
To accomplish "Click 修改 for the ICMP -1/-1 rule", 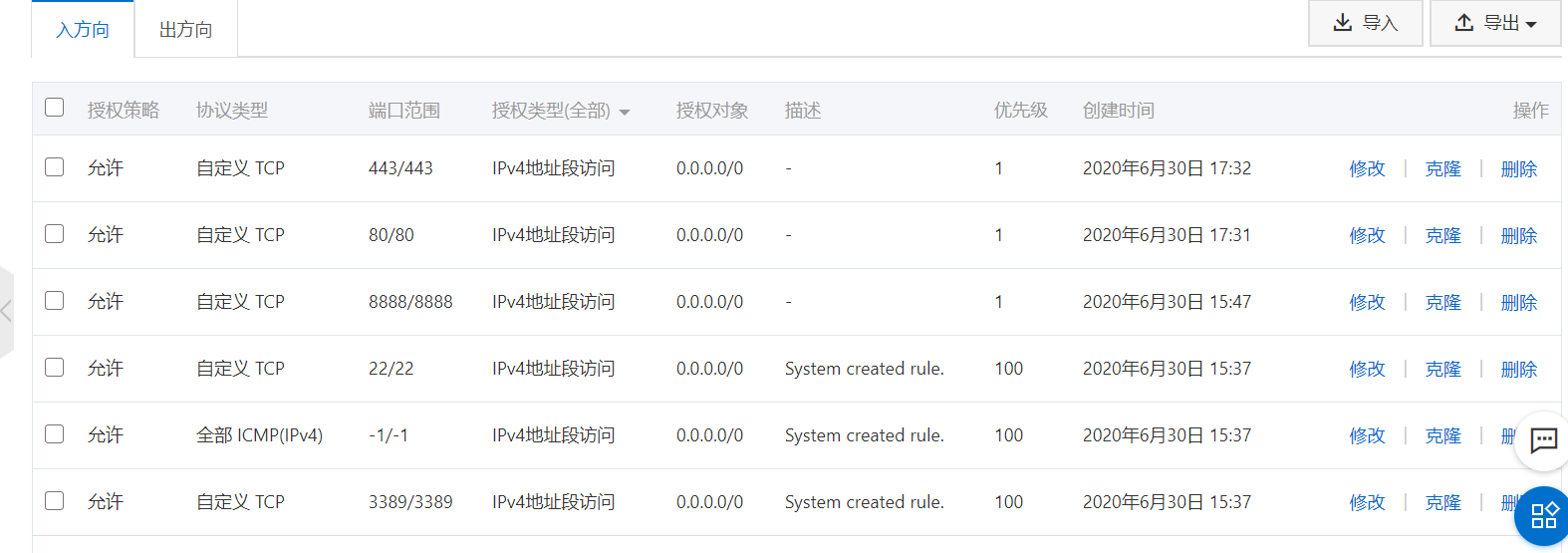I will click(1367, 436).
